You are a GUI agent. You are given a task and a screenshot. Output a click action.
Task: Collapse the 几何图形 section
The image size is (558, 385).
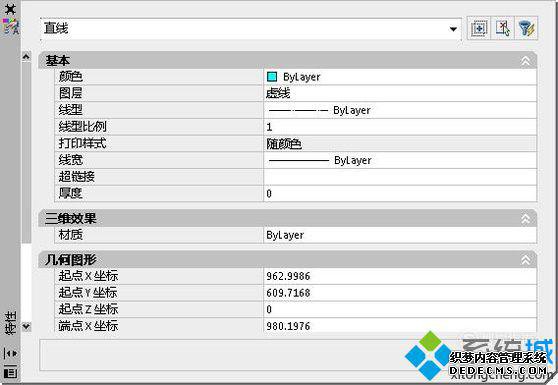pyautogui.click(x=526, y=260)
